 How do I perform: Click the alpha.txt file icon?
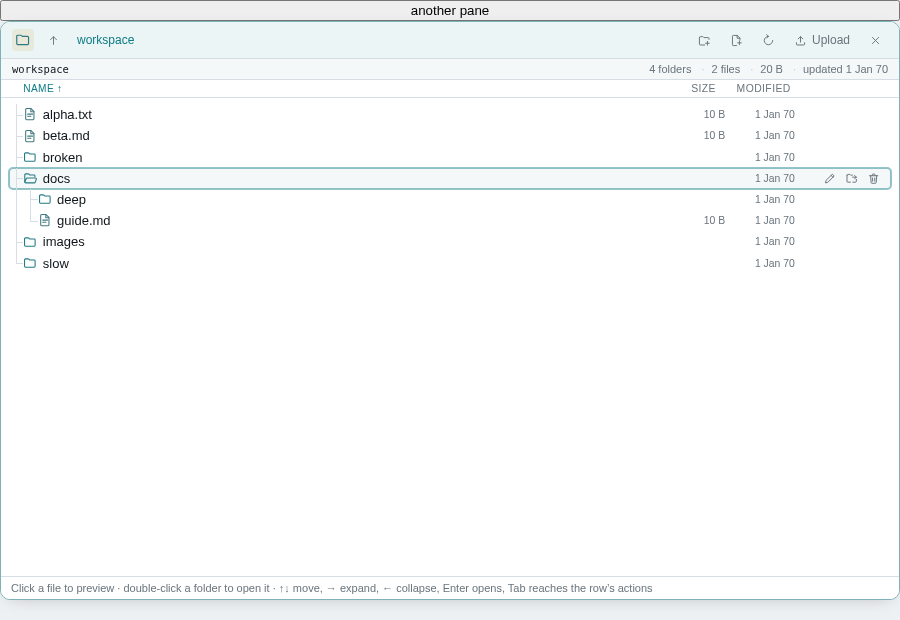tap(30, 114)
